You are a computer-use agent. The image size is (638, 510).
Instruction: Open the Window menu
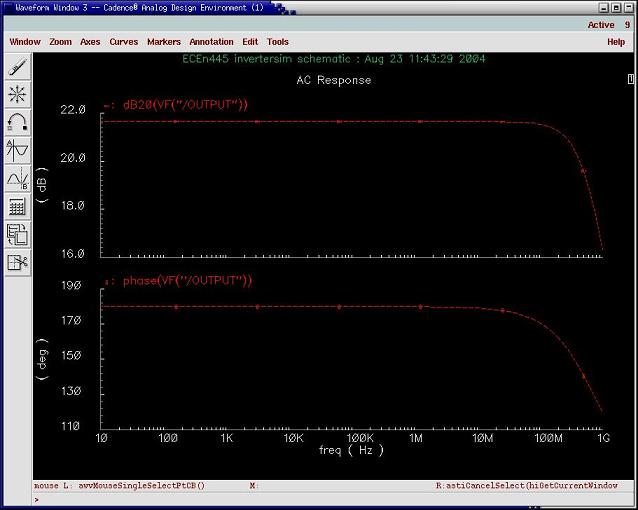(x=25, y=42)
